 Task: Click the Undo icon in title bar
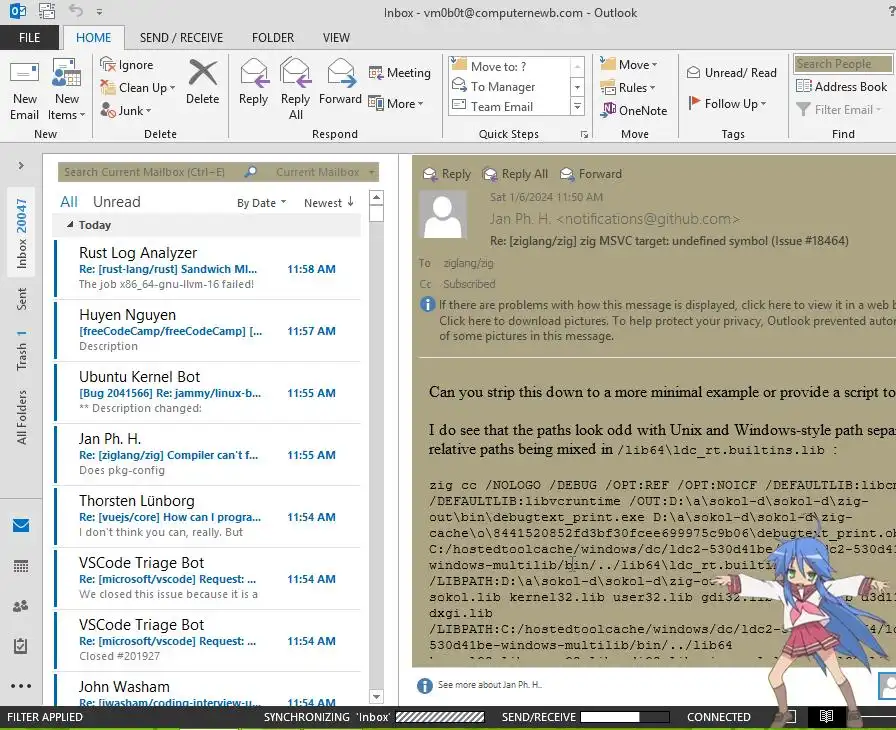[75, 11]
